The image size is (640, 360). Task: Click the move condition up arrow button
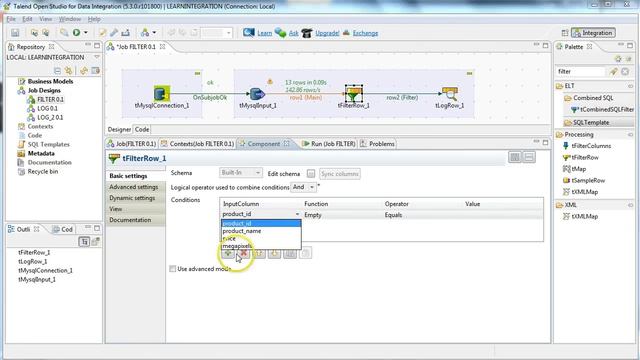pyautogui.click(x=259, y=253)
